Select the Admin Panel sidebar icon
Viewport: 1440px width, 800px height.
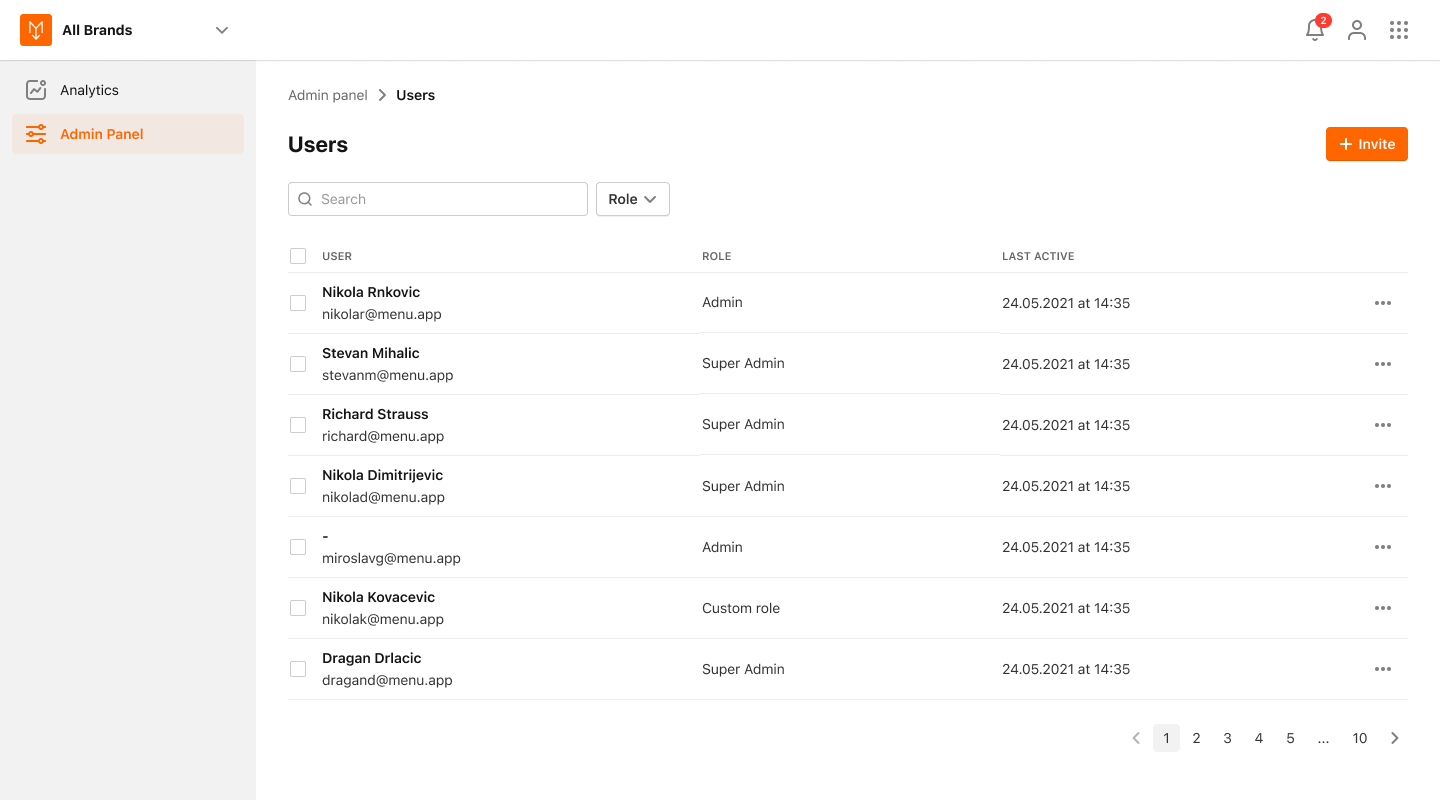36,133
